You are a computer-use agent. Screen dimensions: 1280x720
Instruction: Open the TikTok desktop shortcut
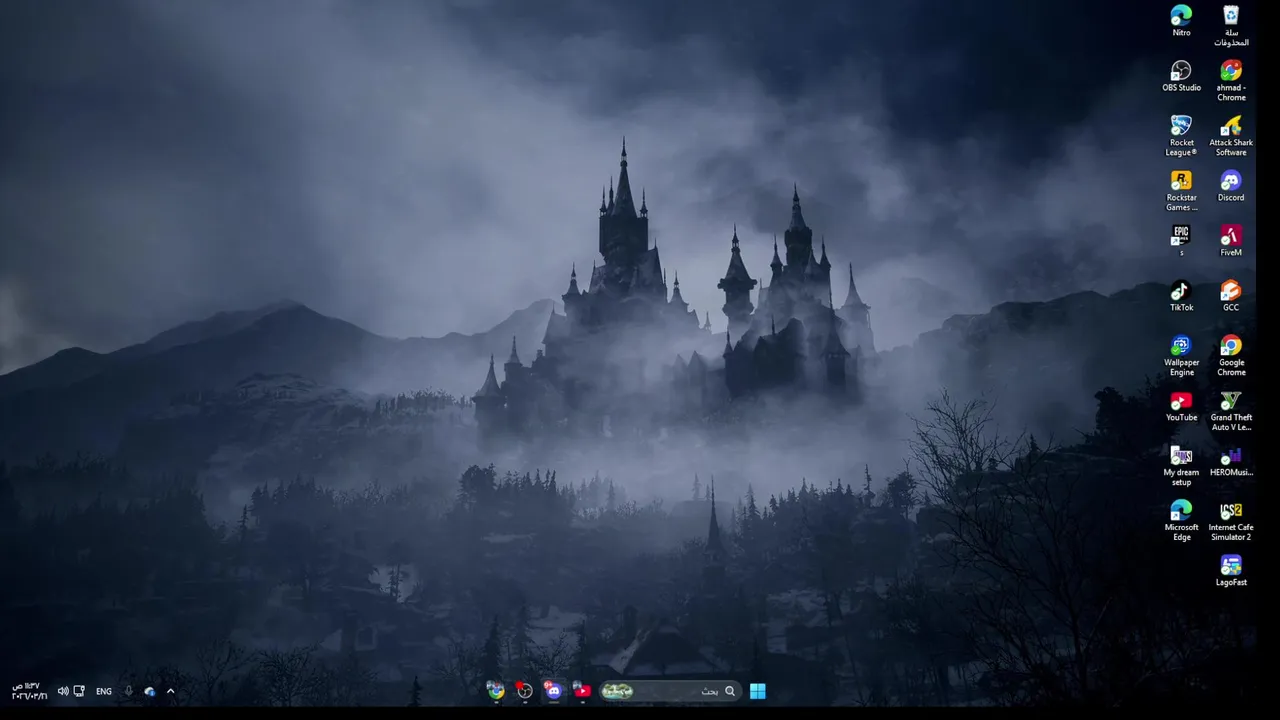(1181, 295)
